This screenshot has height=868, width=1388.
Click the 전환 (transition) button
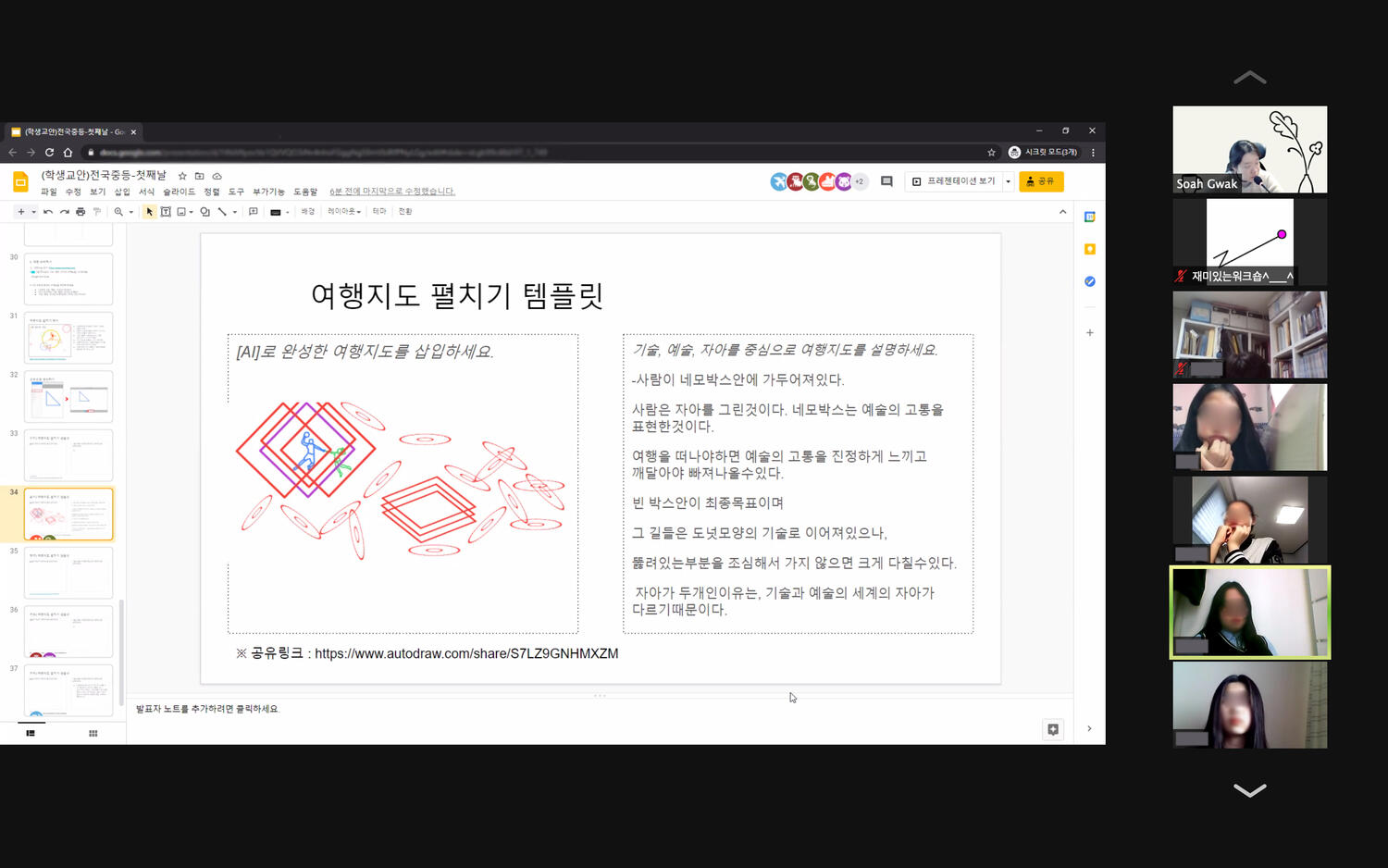coord(405,212)
